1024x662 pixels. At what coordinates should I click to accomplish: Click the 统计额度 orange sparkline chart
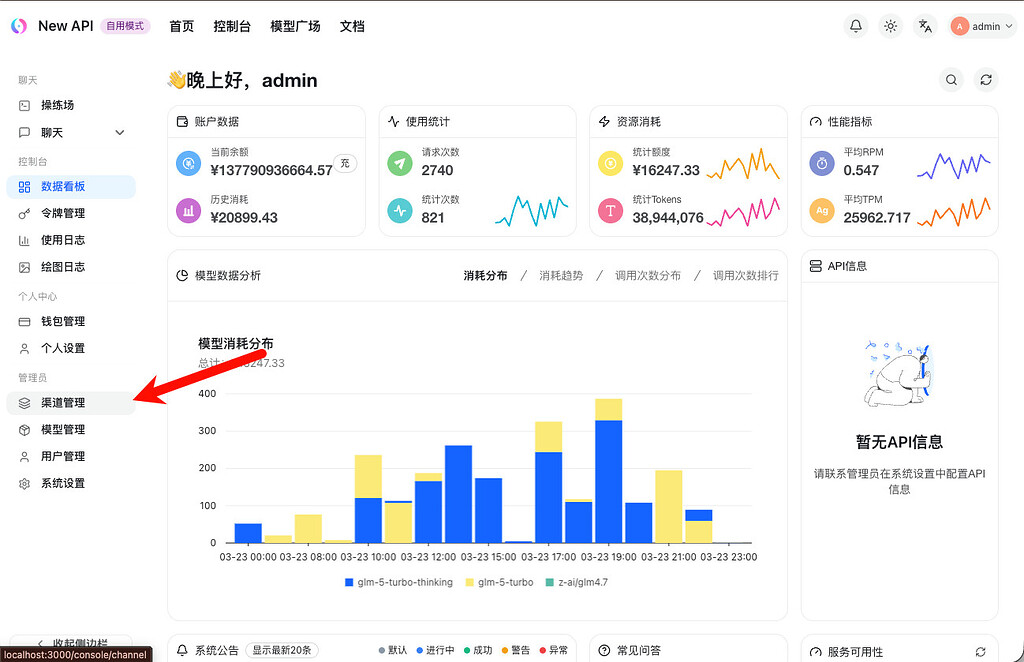pos(743,164)
